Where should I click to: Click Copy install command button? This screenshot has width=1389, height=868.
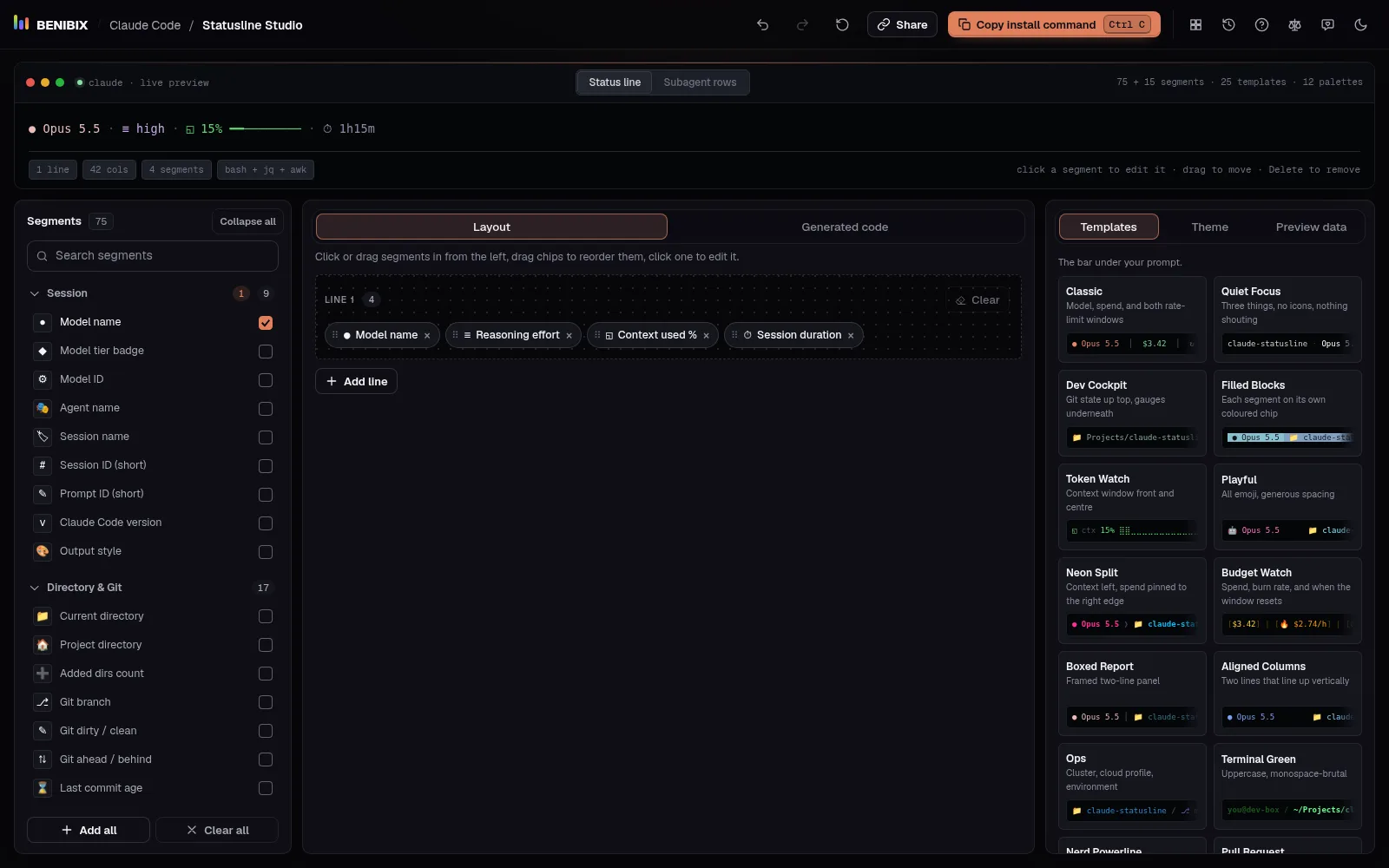point(1055,24)
